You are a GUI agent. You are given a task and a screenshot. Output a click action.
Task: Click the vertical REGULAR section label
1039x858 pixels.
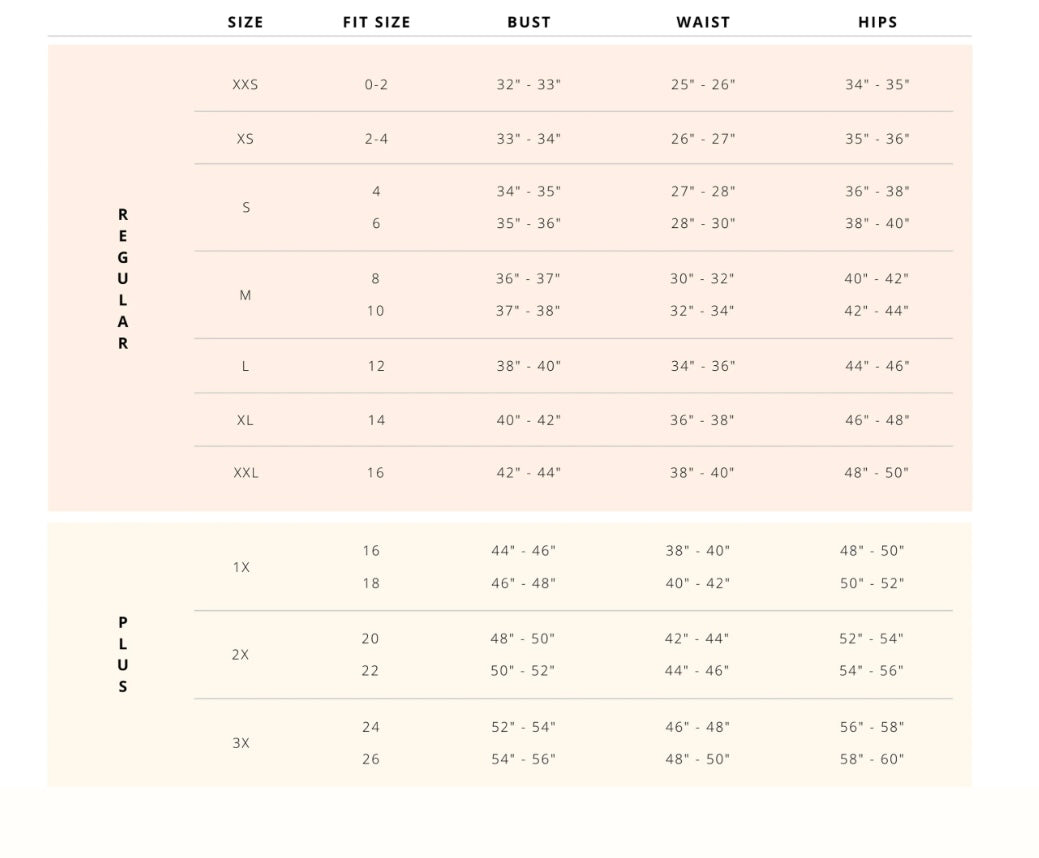123,279
